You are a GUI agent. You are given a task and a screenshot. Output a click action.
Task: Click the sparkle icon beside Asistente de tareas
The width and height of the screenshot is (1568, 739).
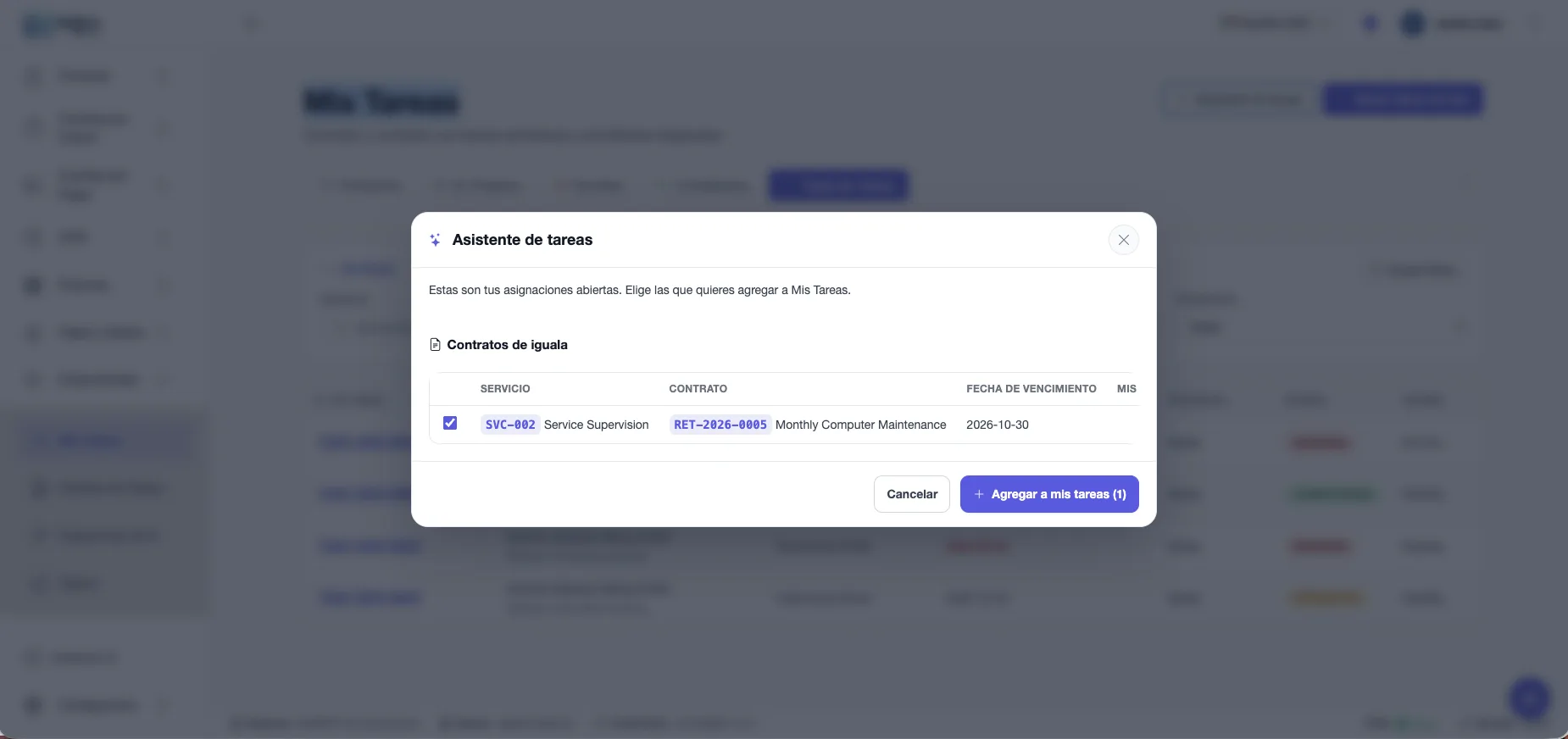435,240
